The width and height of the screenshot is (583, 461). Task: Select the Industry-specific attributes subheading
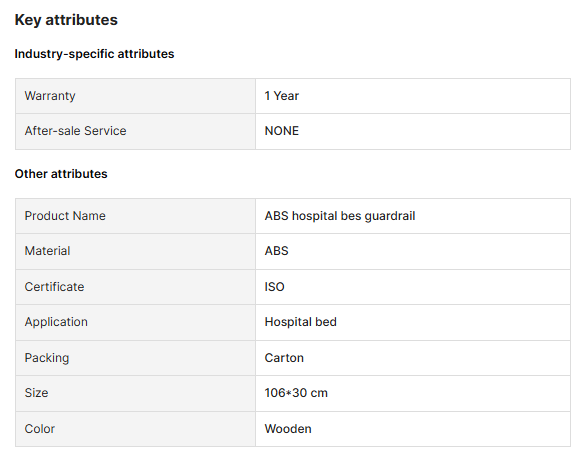point(94,54)
